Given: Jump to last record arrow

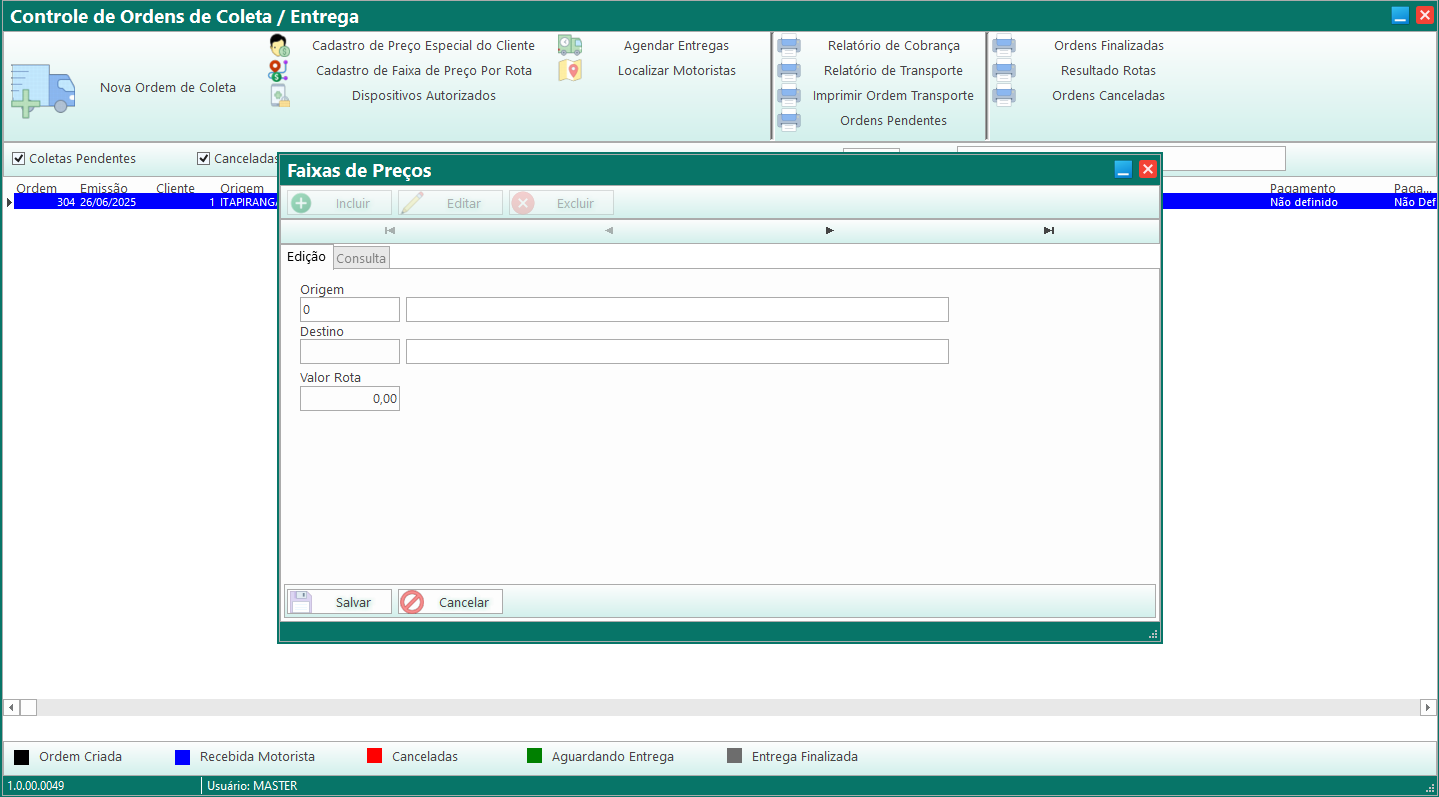Looking at the screenshot, I should (1048, 231).
